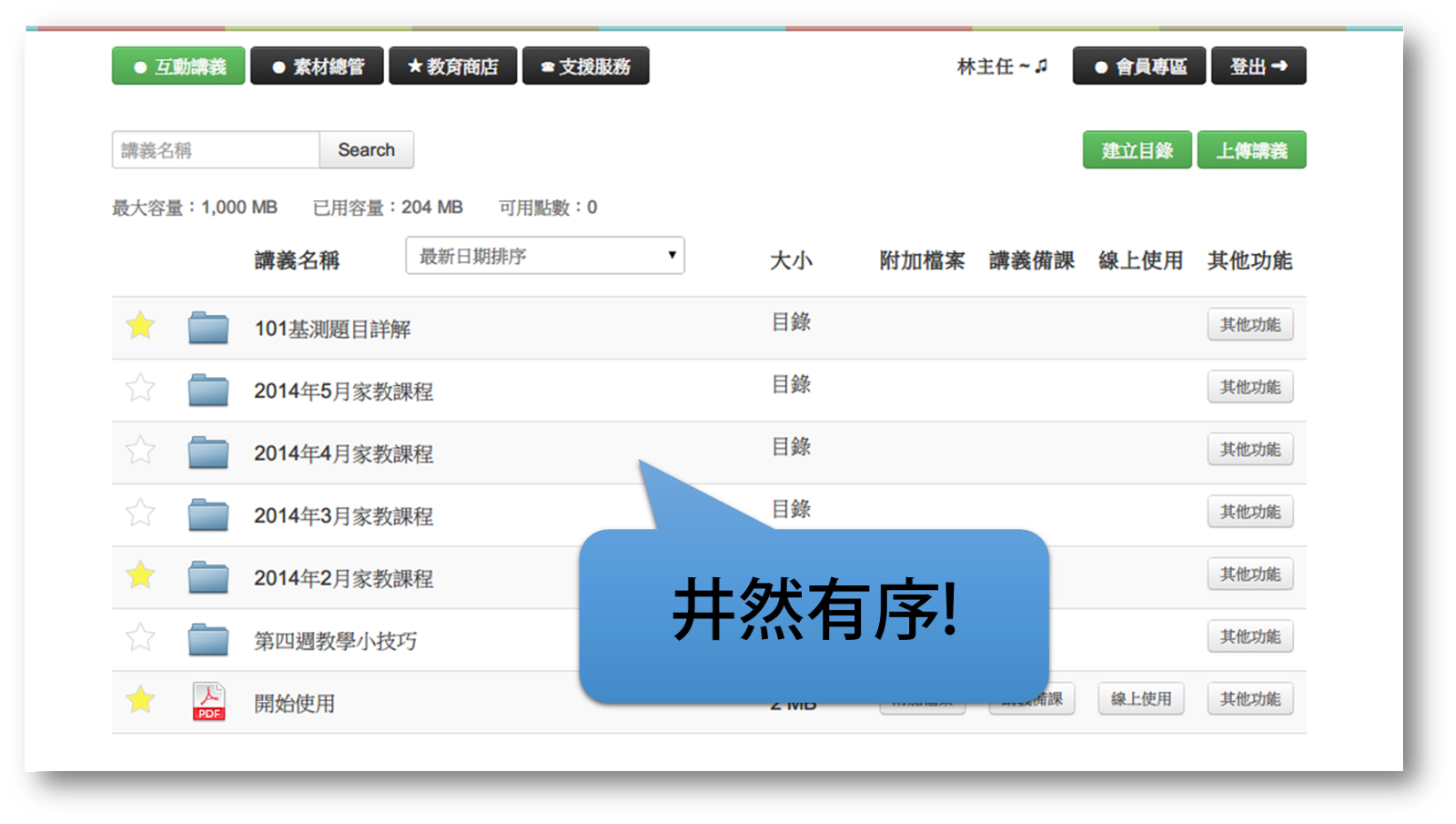Unstar the 2014年2月家教課程 folder
The image size is (1456, 824).
click(140, 575)
